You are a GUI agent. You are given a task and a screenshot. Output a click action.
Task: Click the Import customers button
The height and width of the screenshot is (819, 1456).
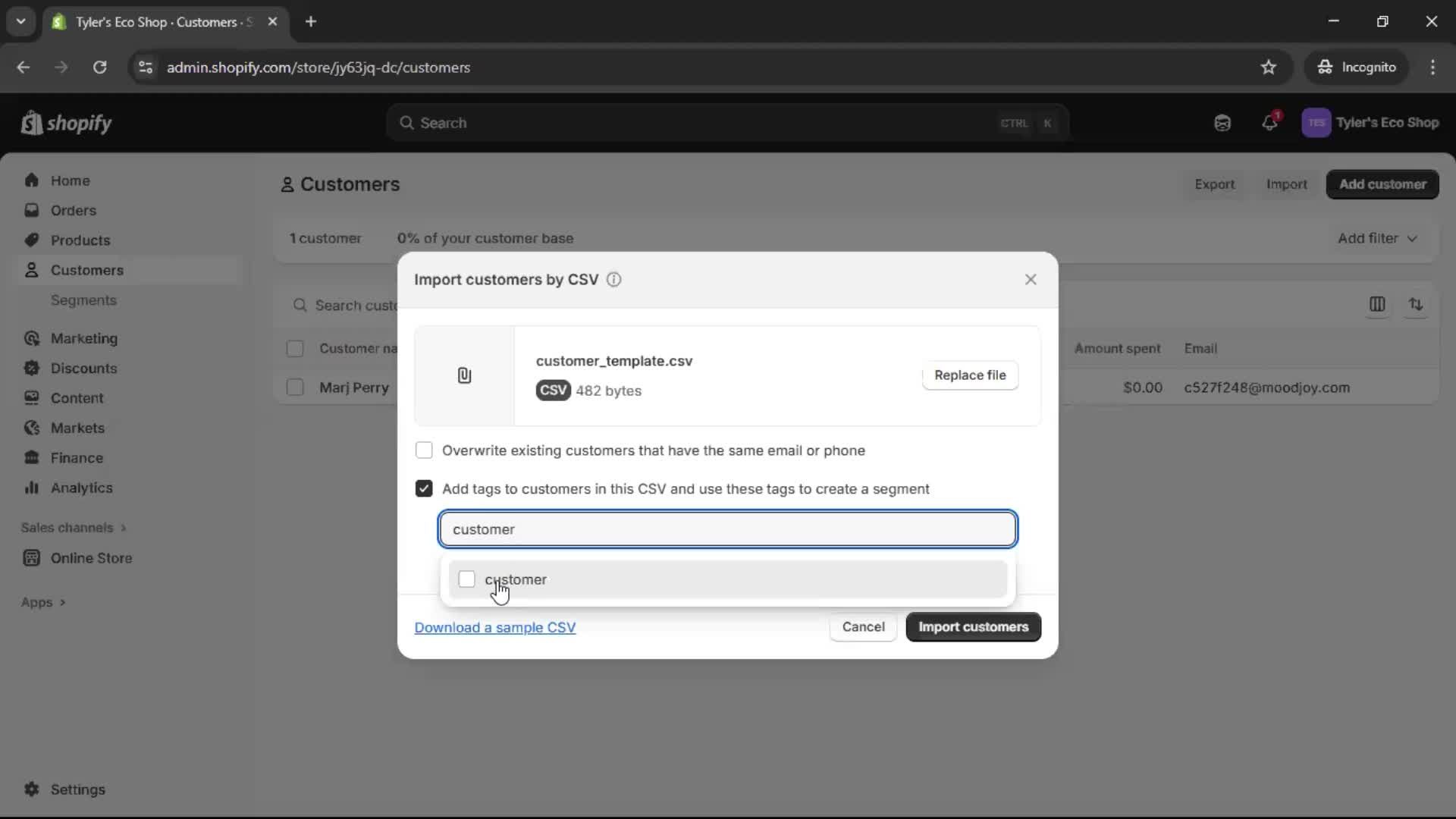tap(972, 627)
